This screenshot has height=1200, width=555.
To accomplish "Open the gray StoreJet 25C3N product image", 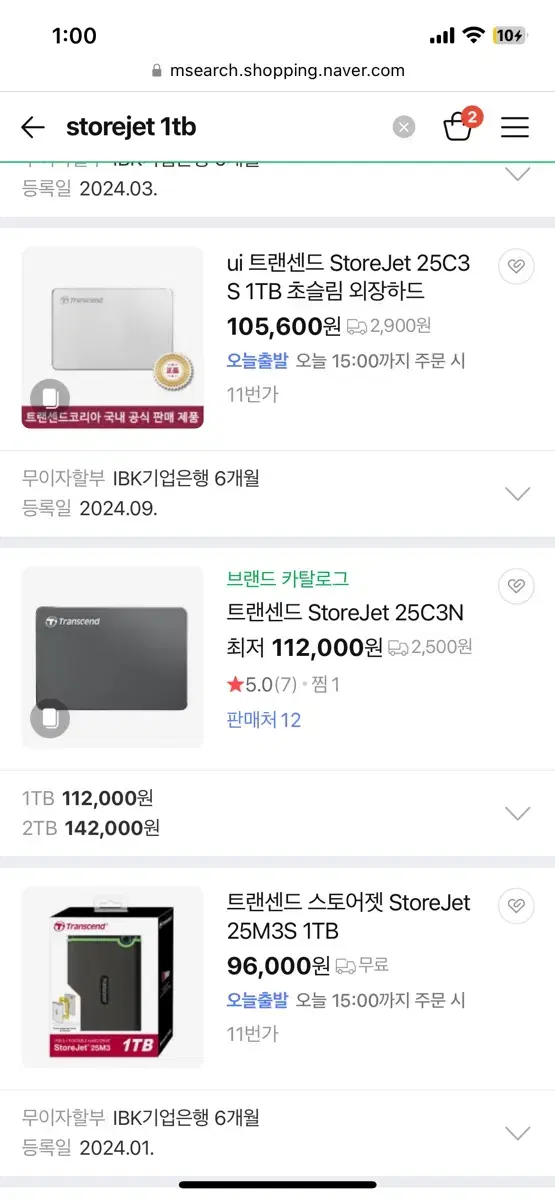I will [x=112, y=657].
